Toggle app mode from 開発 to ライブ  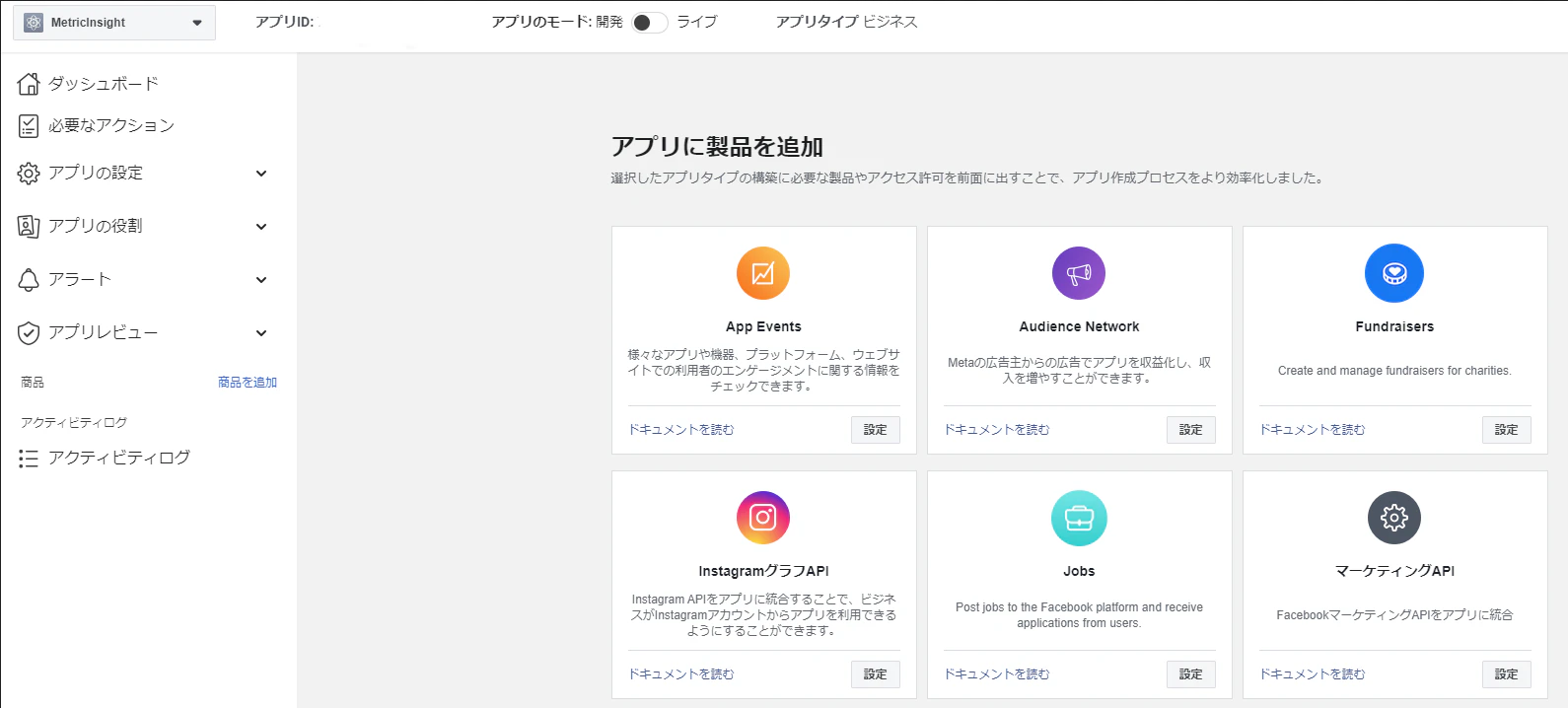(x=649, y=22)
